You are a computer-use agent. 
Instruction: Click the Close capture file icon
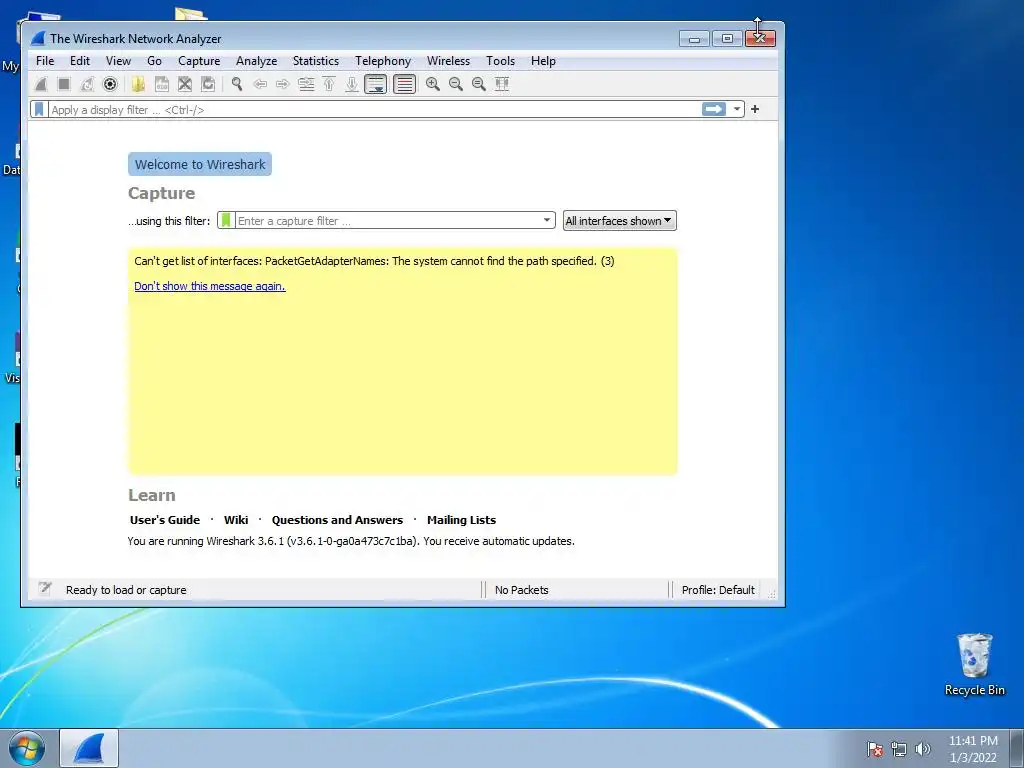coord(185,84)
